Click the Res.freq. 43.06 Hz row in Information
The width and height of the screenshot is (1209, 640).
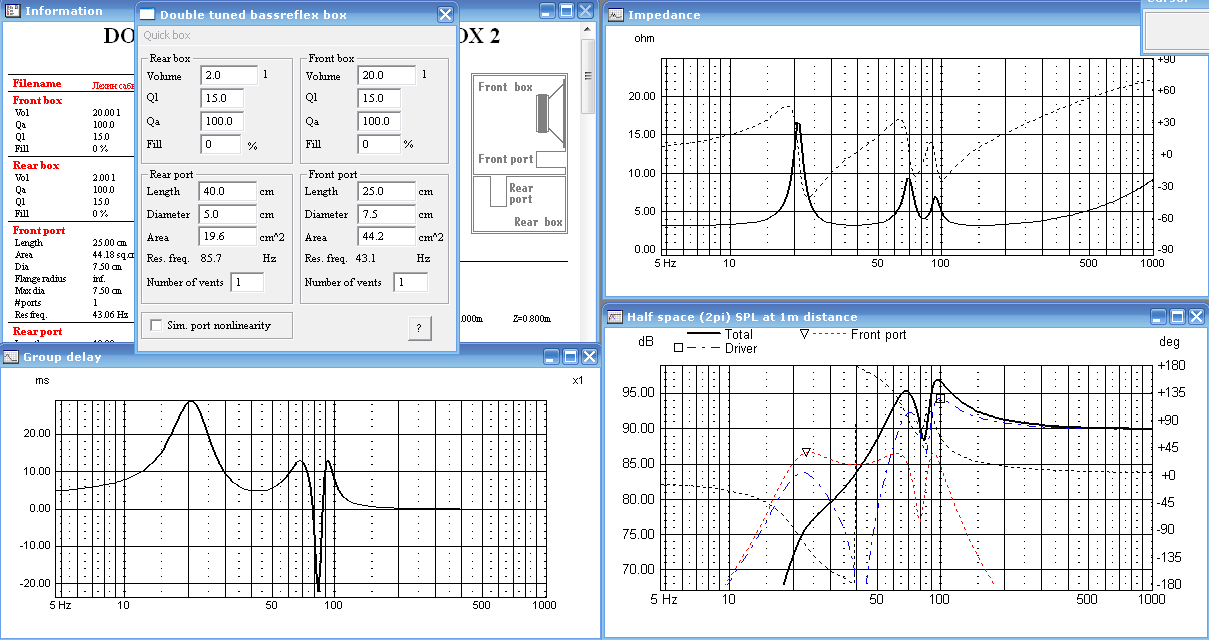[x=70, y=314]
